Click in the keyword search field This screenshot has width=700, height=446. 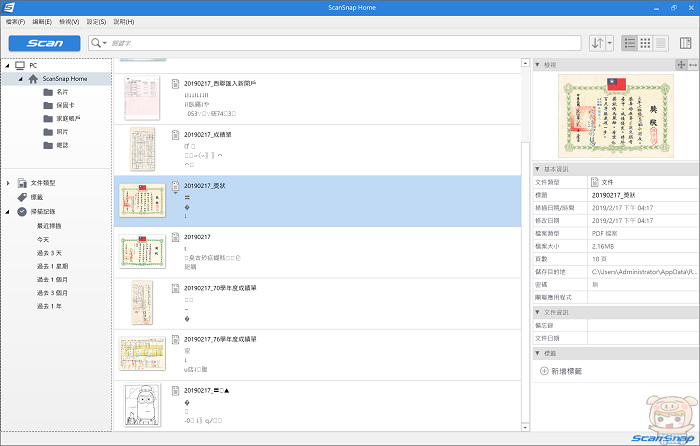click(340, 43)
